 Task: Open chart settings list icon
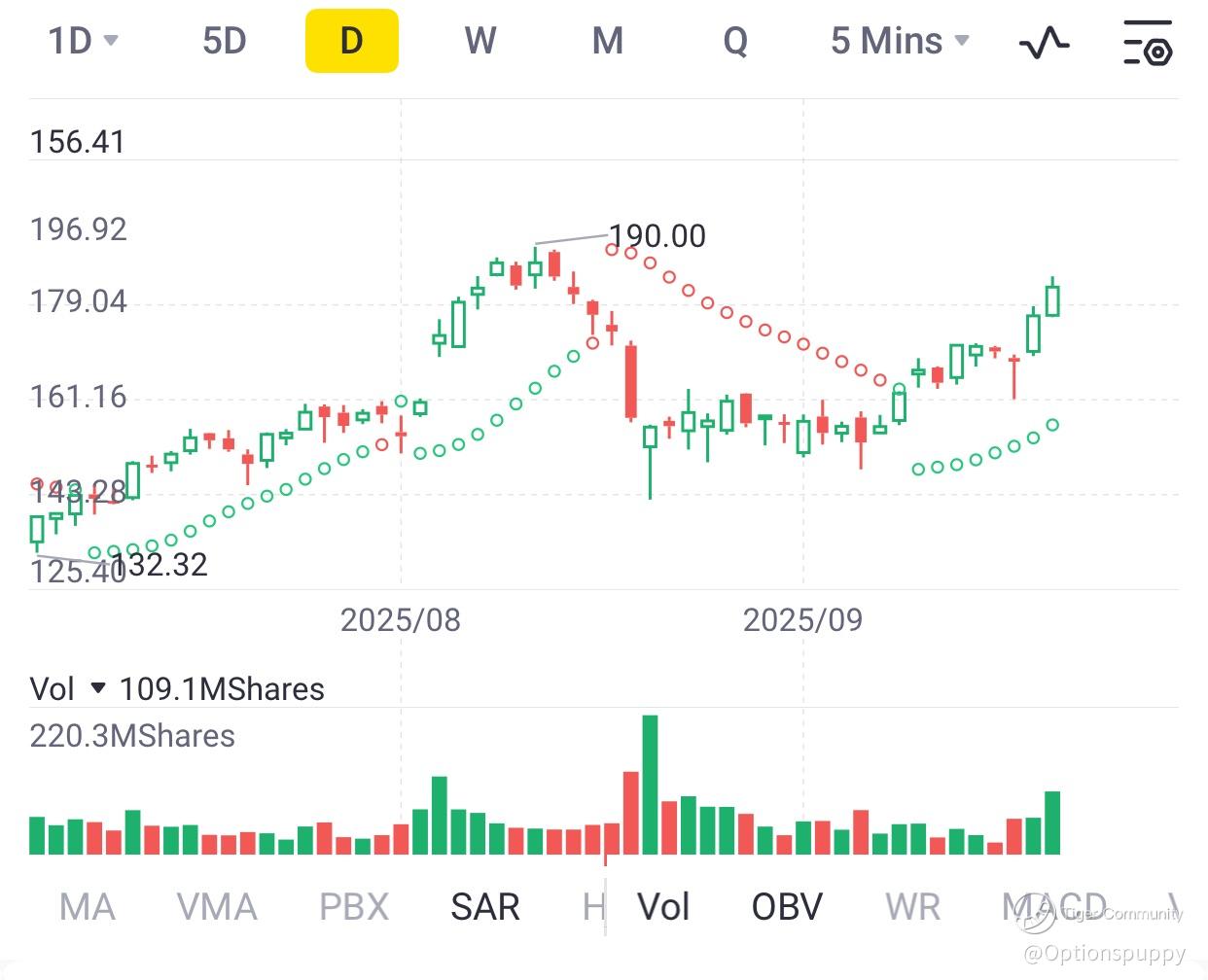tap(1148, 43)
